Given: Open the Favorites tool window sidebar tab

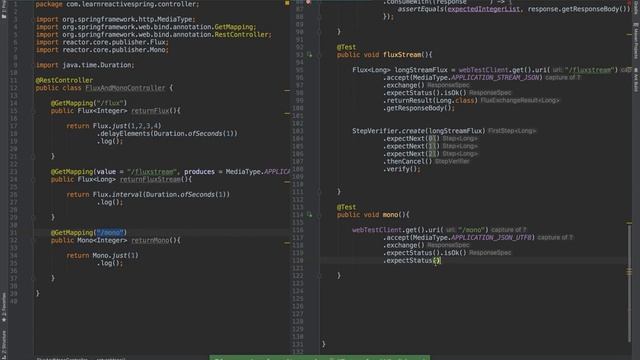Looking at the screenshot, I should pyautogui.click(x=4, y=307).
